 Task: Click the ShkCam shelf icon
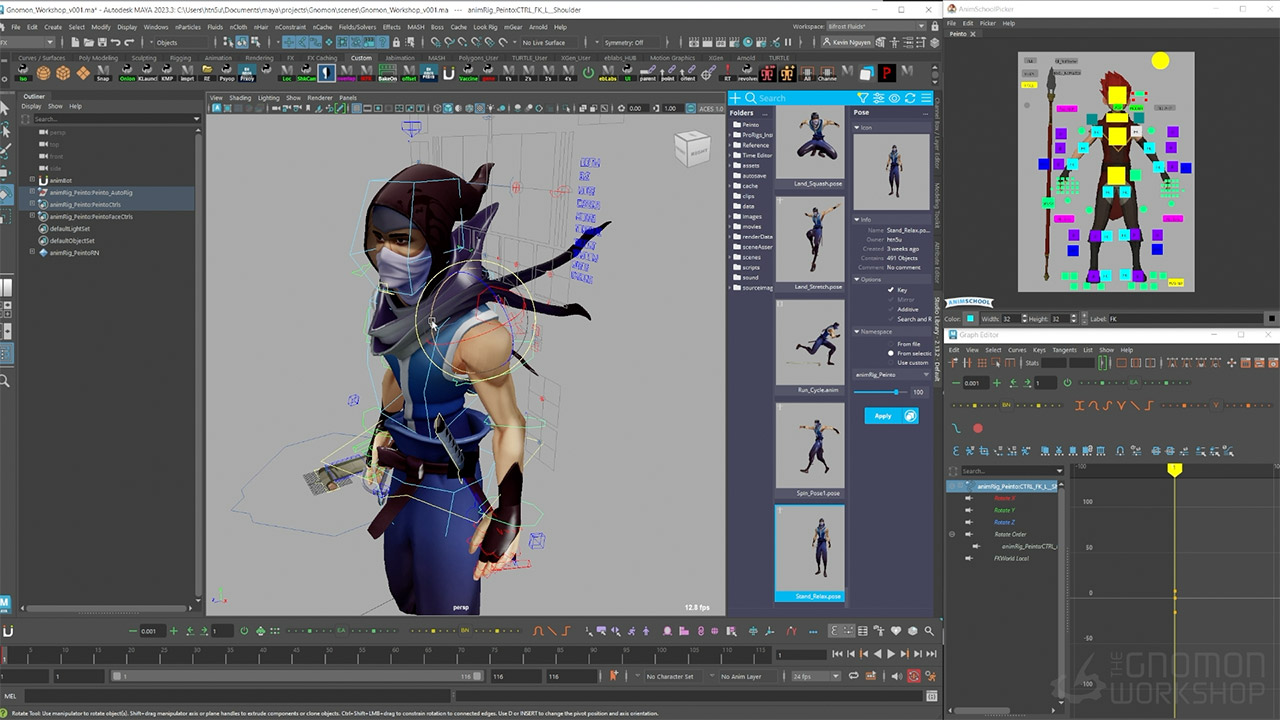click(x=307, y=72)
